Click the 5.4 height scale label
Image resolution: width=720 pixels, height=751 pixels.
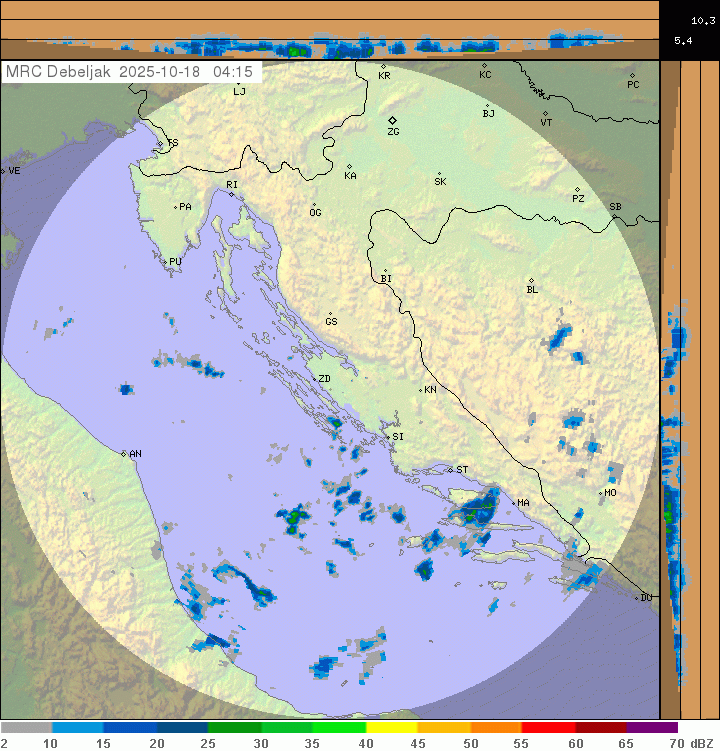point(684,40)
